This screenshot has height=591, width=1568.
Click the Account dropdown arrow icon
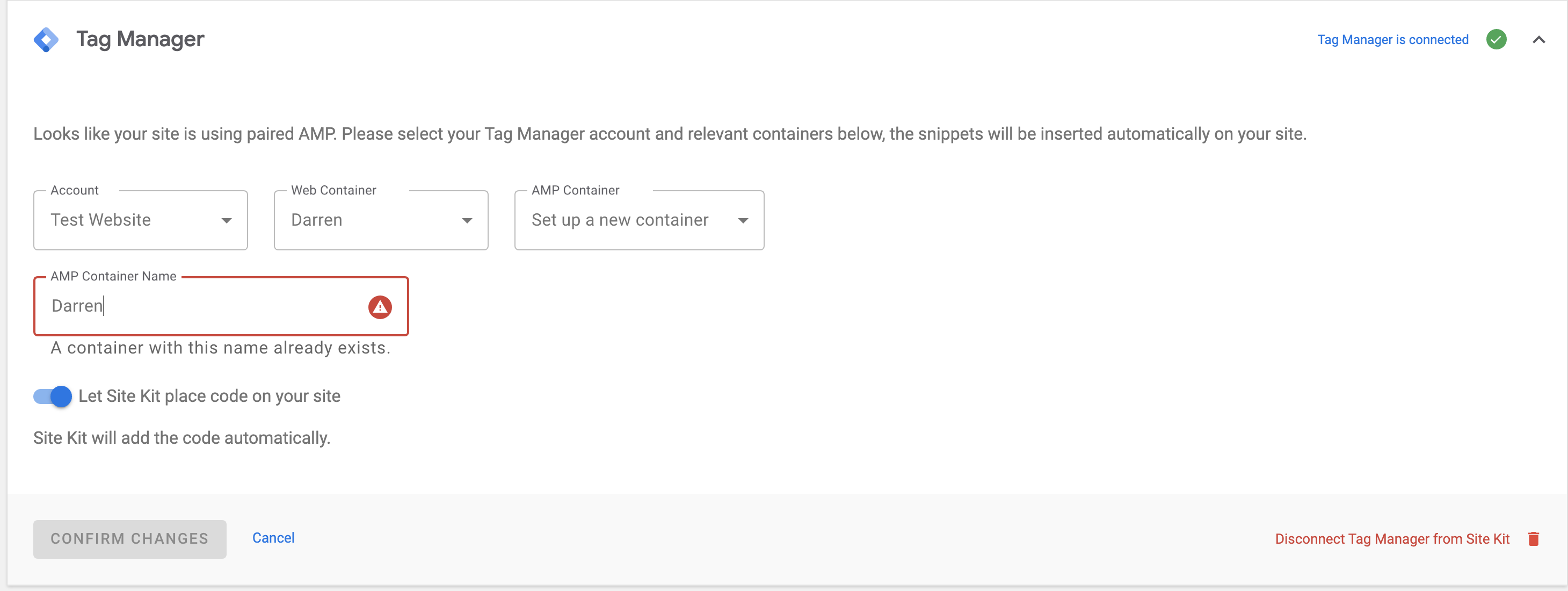click(x=227, y=221)
